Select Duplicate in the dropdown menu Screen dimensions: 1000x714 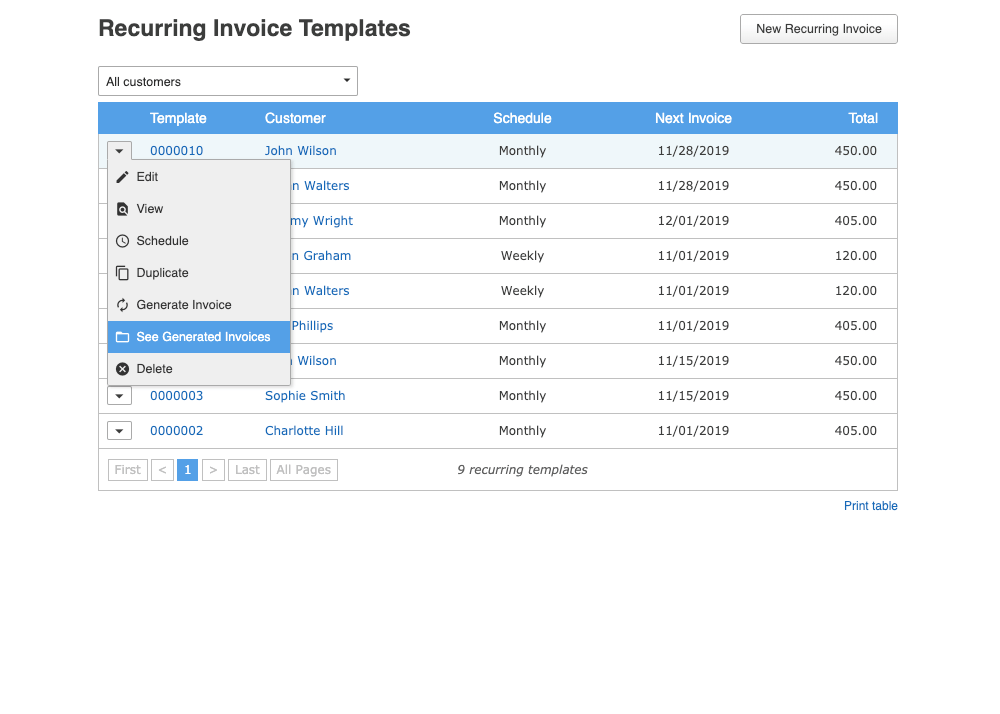coord(199,273)
